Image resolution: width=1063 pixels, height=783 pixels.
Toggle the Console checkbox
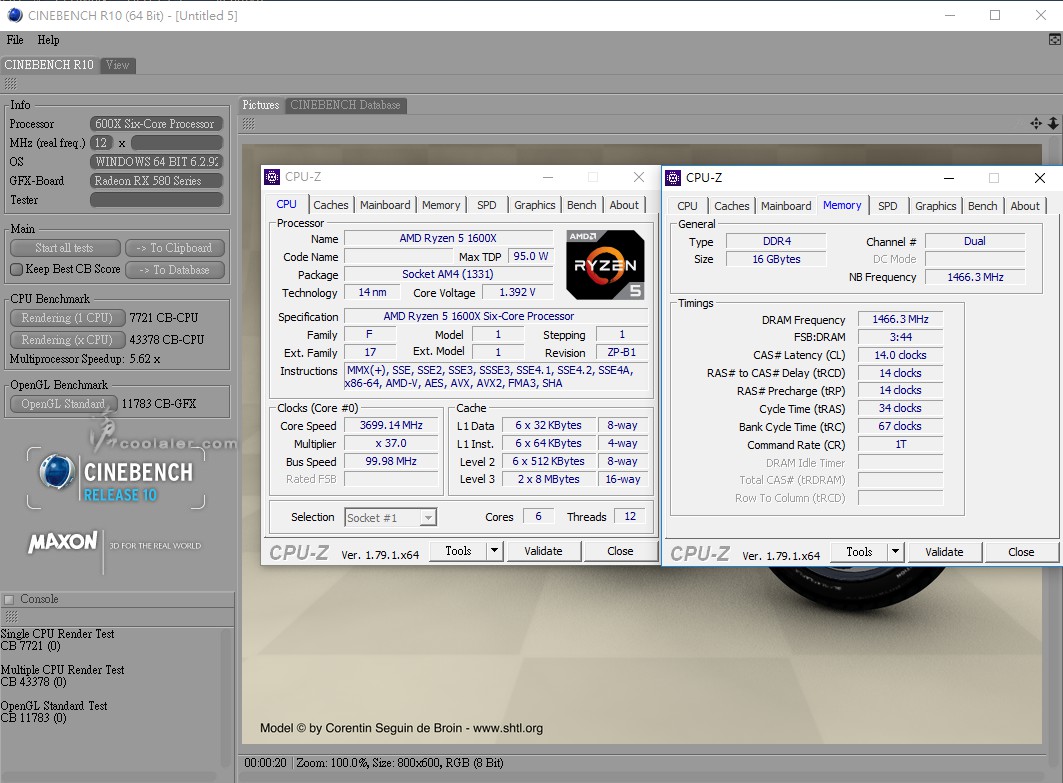[x=9, y=599]
